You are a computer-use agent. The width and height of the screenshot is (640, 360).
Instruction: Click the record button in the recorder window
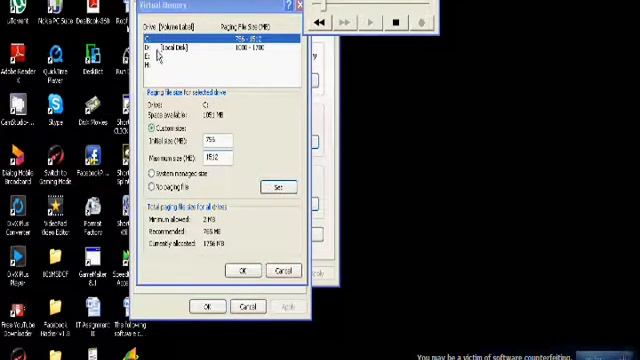[421, 22]
